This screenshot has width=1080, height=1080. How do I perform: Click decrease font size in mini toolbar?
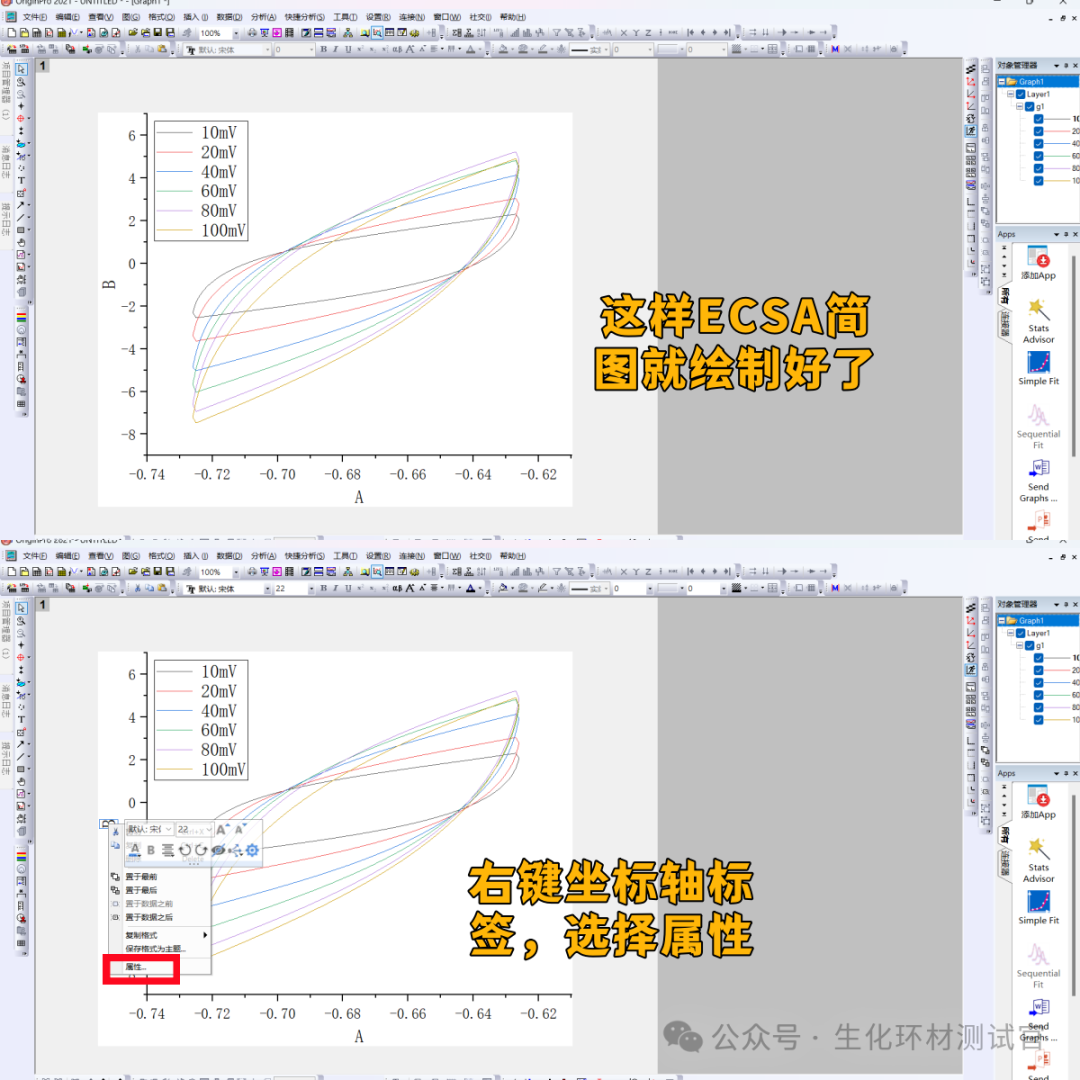point(239,829)
